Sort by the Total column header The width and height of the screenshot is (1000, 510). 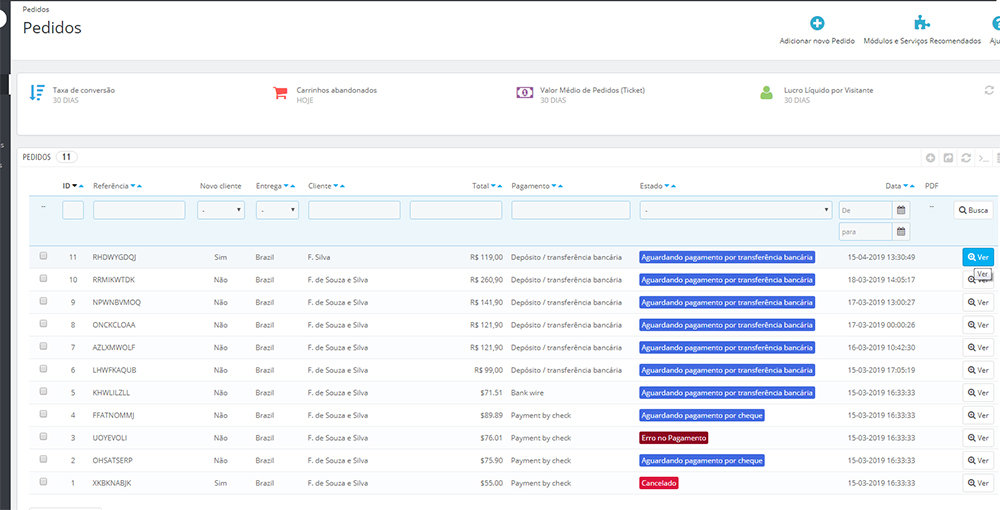coord(481,186)
